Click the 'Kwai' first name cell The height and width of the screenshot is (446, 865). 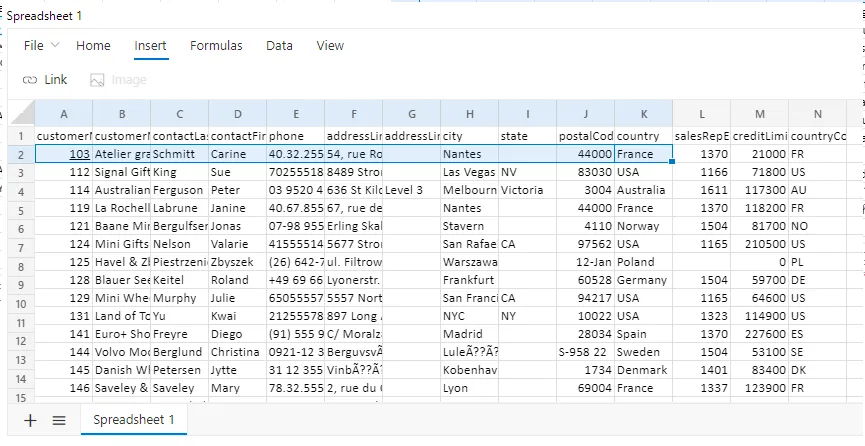238,316
